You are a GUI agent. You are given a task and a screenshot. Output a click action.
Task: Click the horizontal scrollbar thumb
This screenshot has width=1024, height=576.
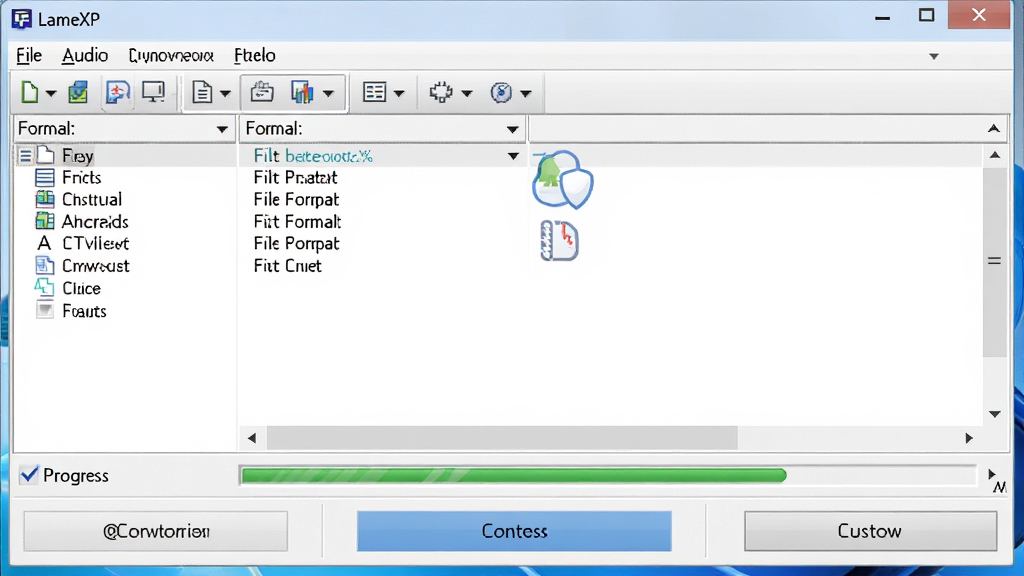coord(502,438)
